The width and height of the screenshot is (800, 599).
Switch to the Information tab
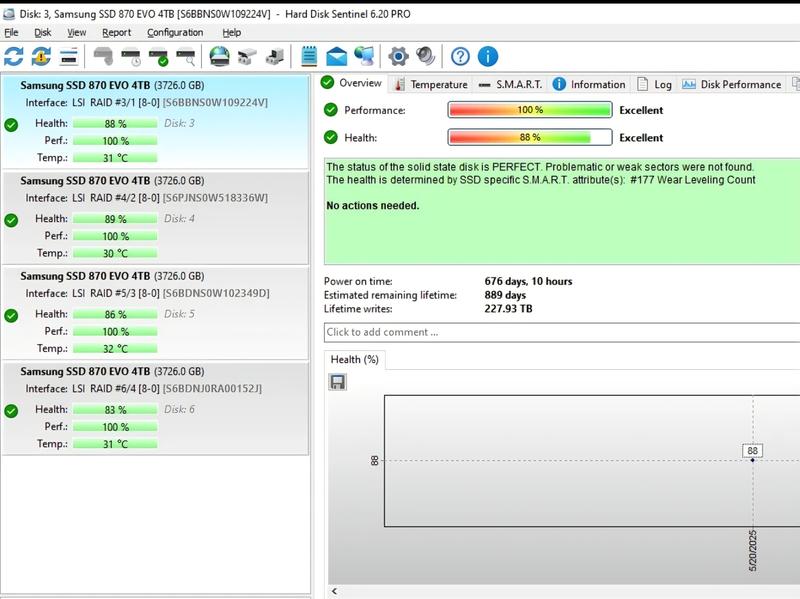point(589,84)
